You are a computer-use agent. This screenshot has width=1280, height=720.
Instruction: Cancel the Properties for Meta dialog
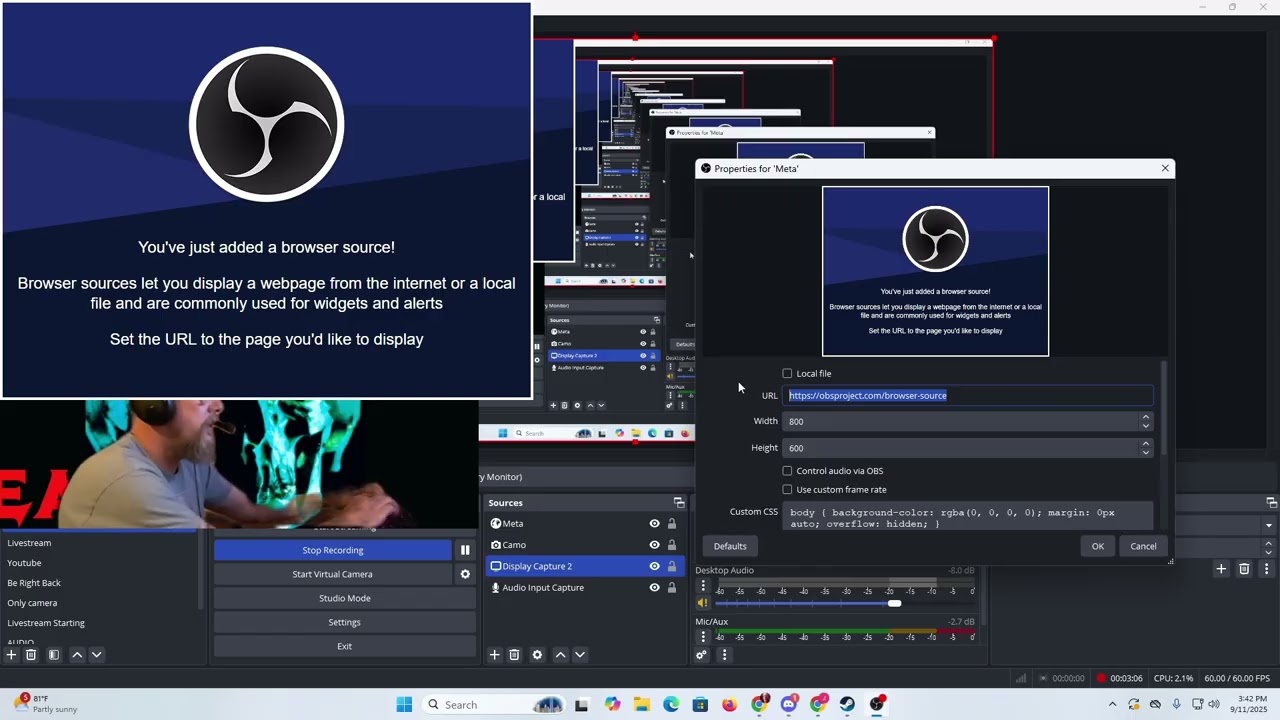[1143, 546]
